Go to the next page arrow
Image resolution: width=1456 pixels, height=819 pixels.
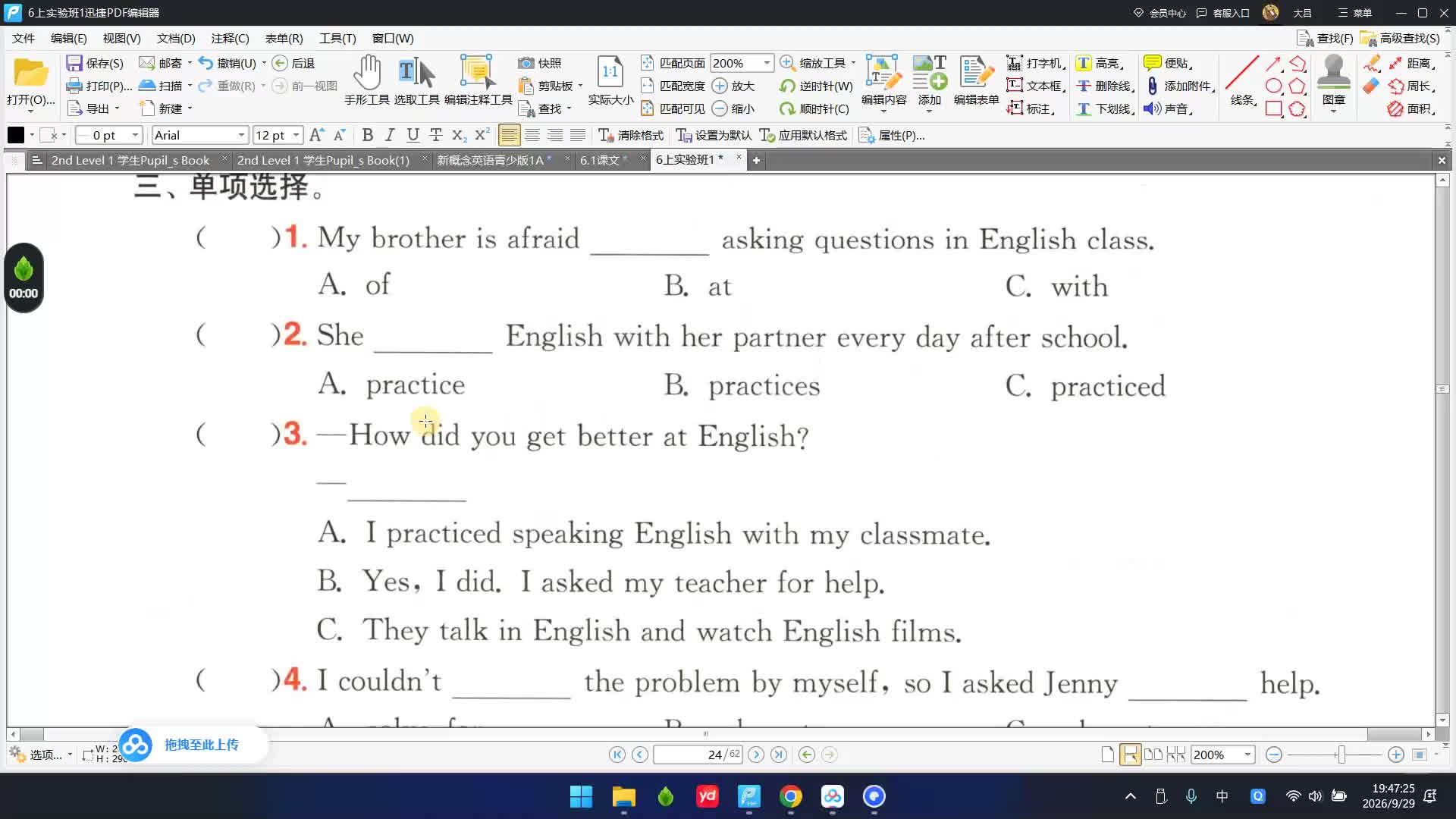(x=756, y=755)
